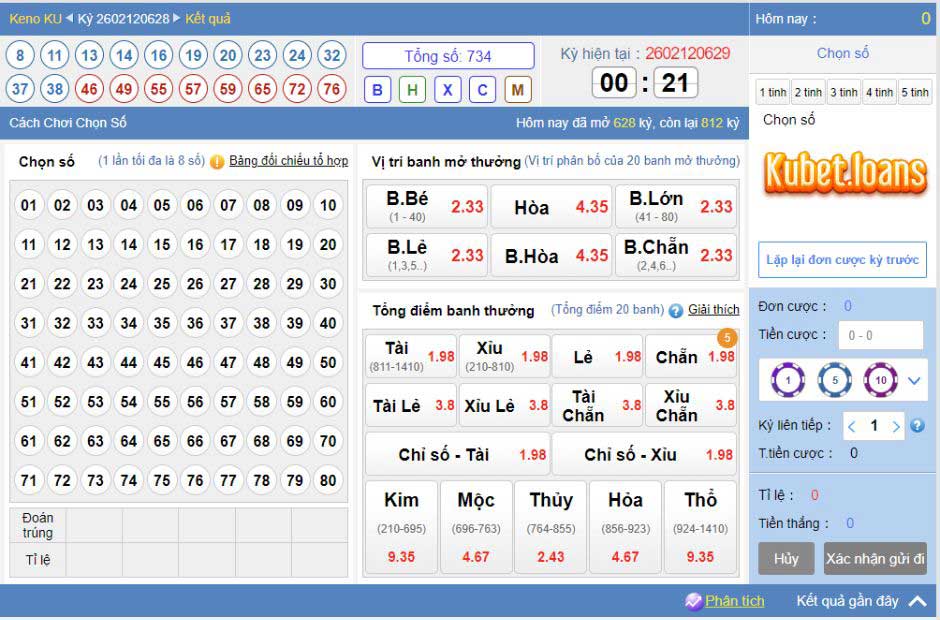Viewport: 940px width, 620px height.
Task: Expand the Kết quả gần đây panel
Action: pos(917,601)
